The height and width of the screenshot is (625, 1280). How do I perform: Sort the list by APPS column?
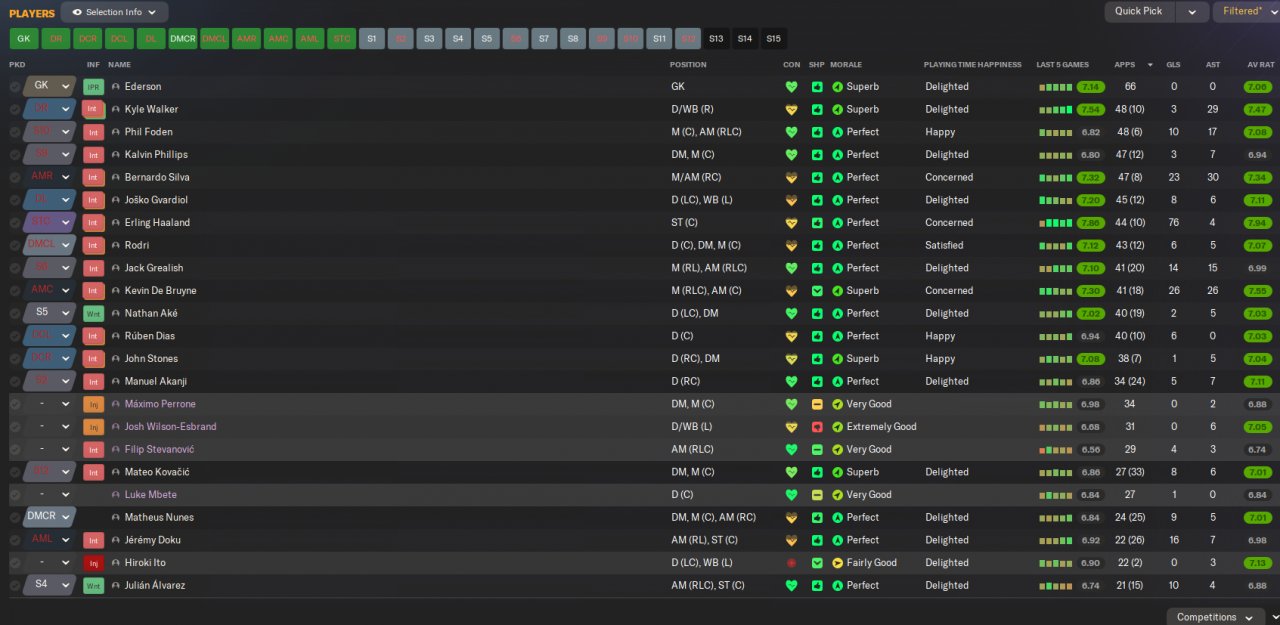click(x=1125, y=65)
